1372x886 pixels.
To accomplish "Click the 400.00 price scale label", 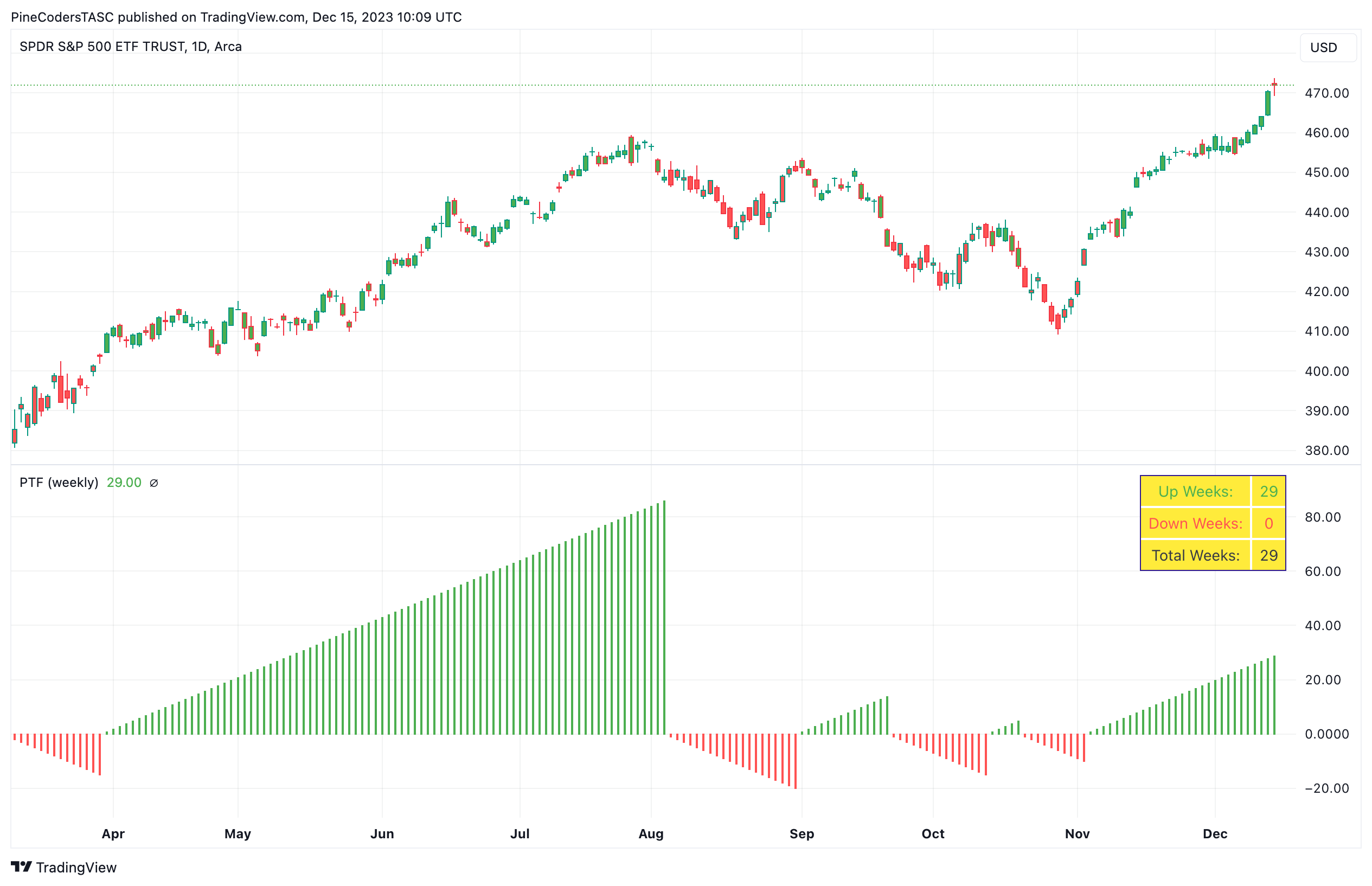I will [1326, 371].
